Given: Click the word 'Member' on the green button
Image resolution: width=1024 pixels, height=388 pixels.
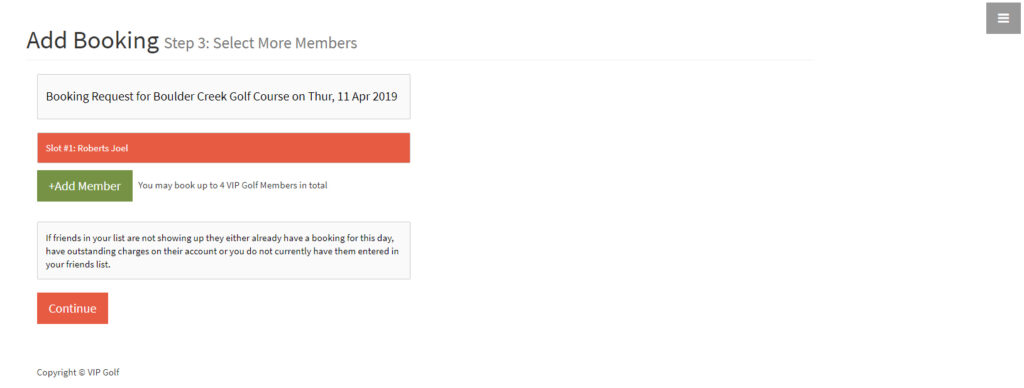Looking at the screenshot, I should (x=99, y=186).
